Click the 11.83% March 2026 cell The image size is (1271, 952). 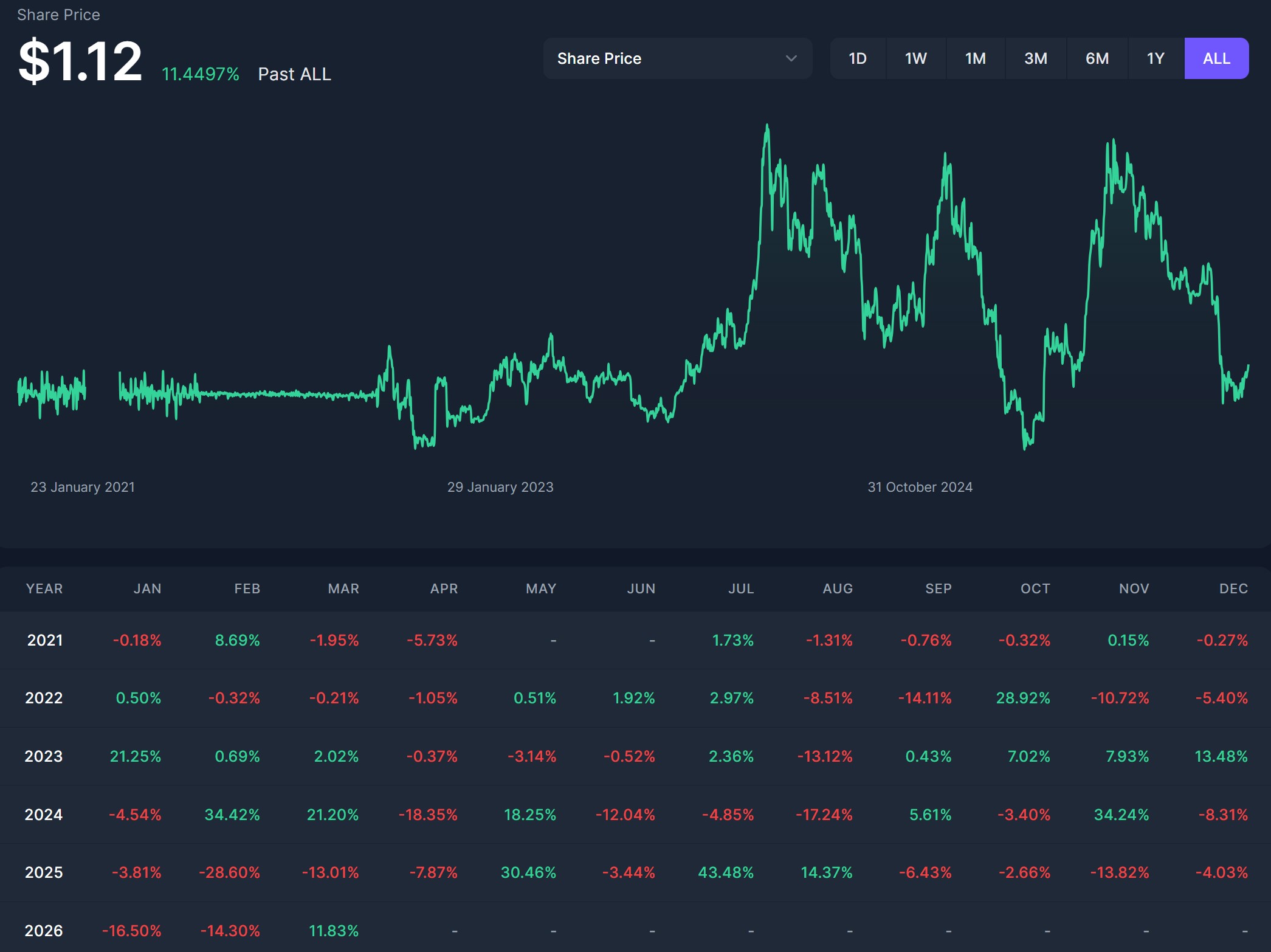click(x=334, y=930)
